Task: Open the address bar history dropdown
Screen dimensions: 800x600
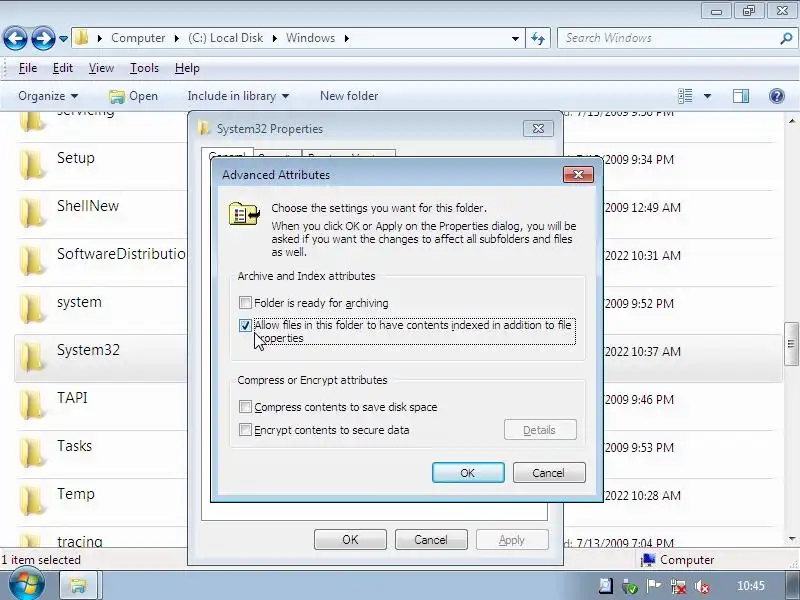Action: [x=515, y=38]
